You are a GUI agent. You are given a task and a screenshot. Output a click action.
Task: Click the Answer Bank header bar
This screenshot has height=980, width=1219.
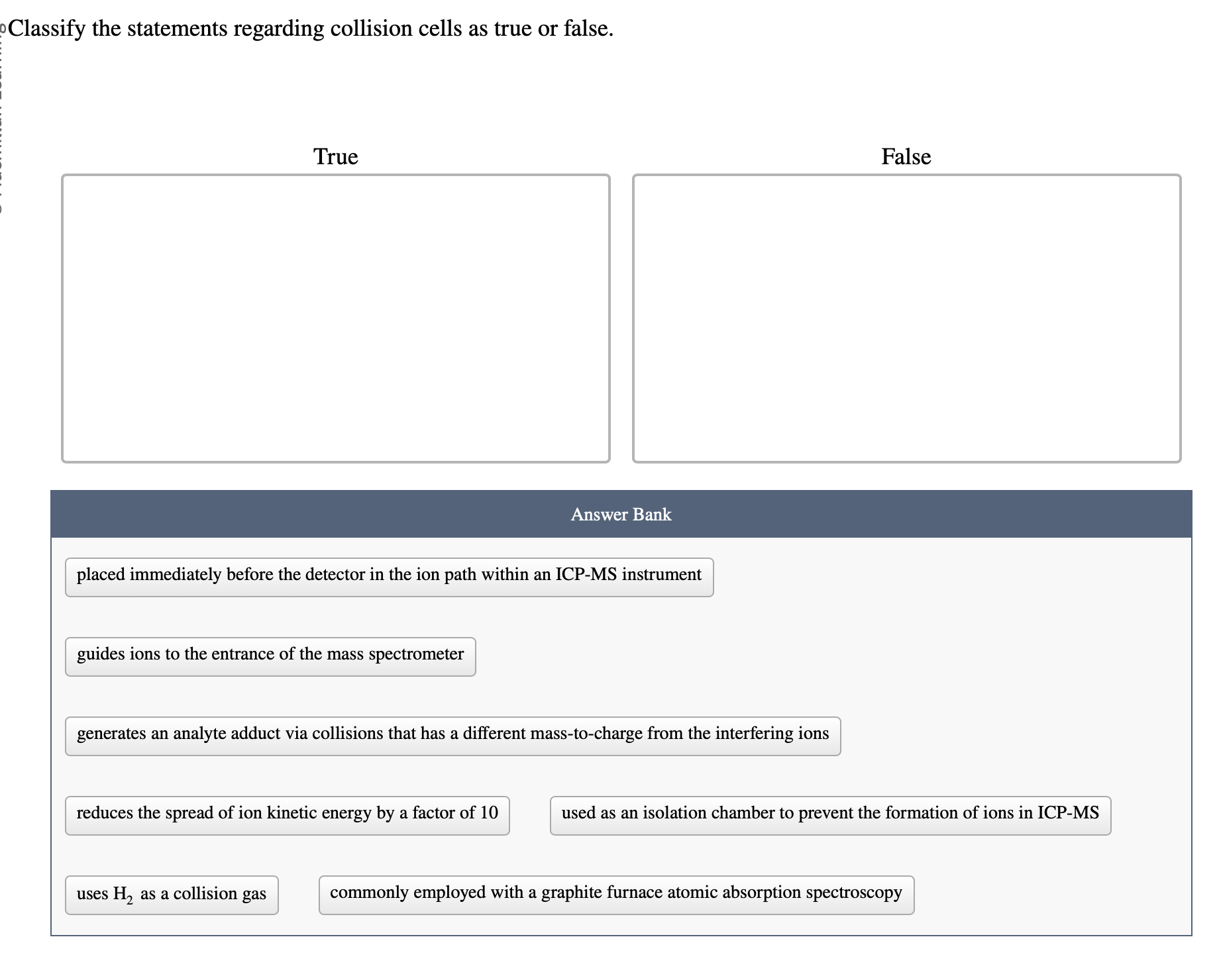point(621,514)
